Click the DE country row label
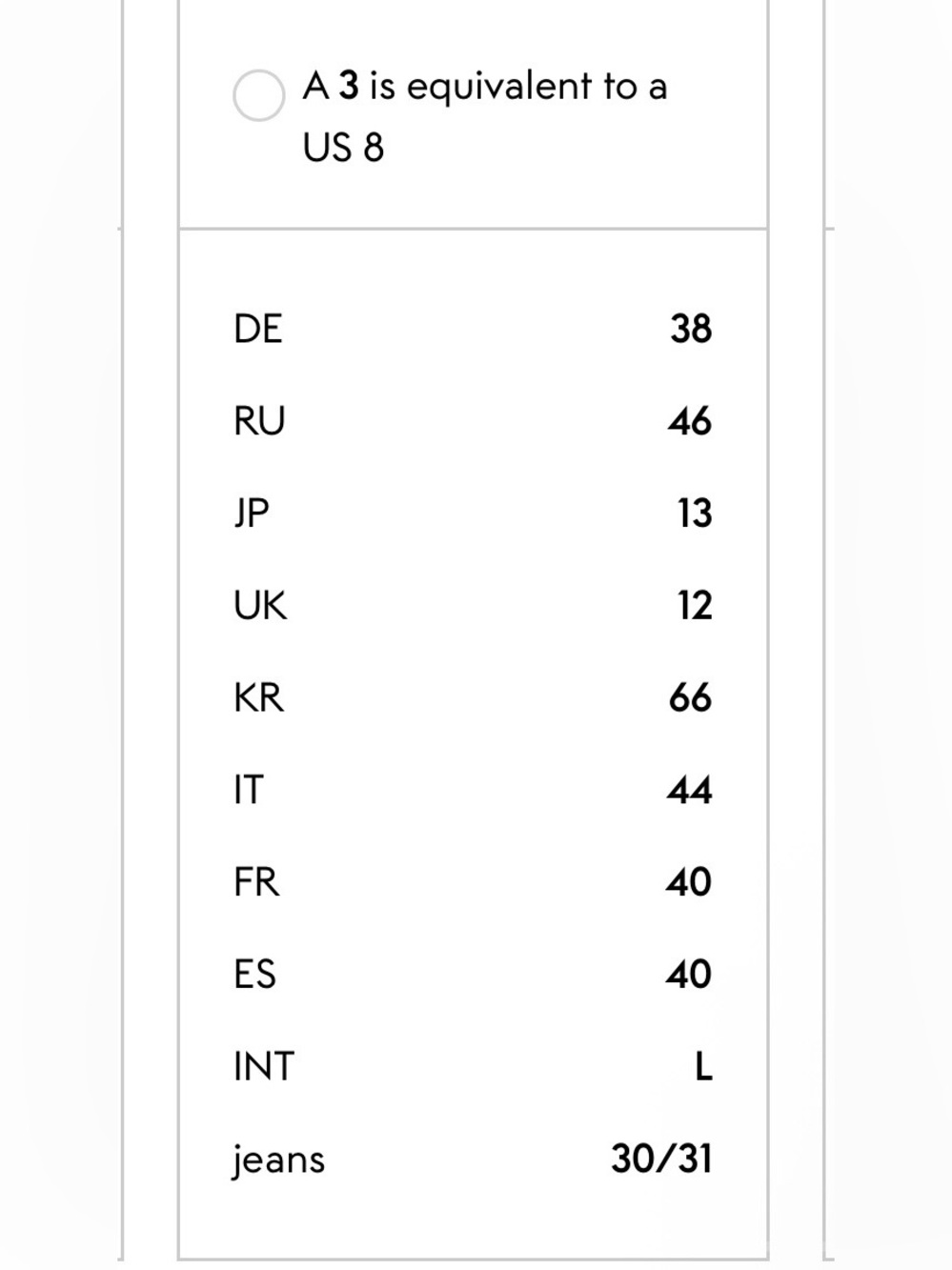952x1270 pixels. click(257, 329)
